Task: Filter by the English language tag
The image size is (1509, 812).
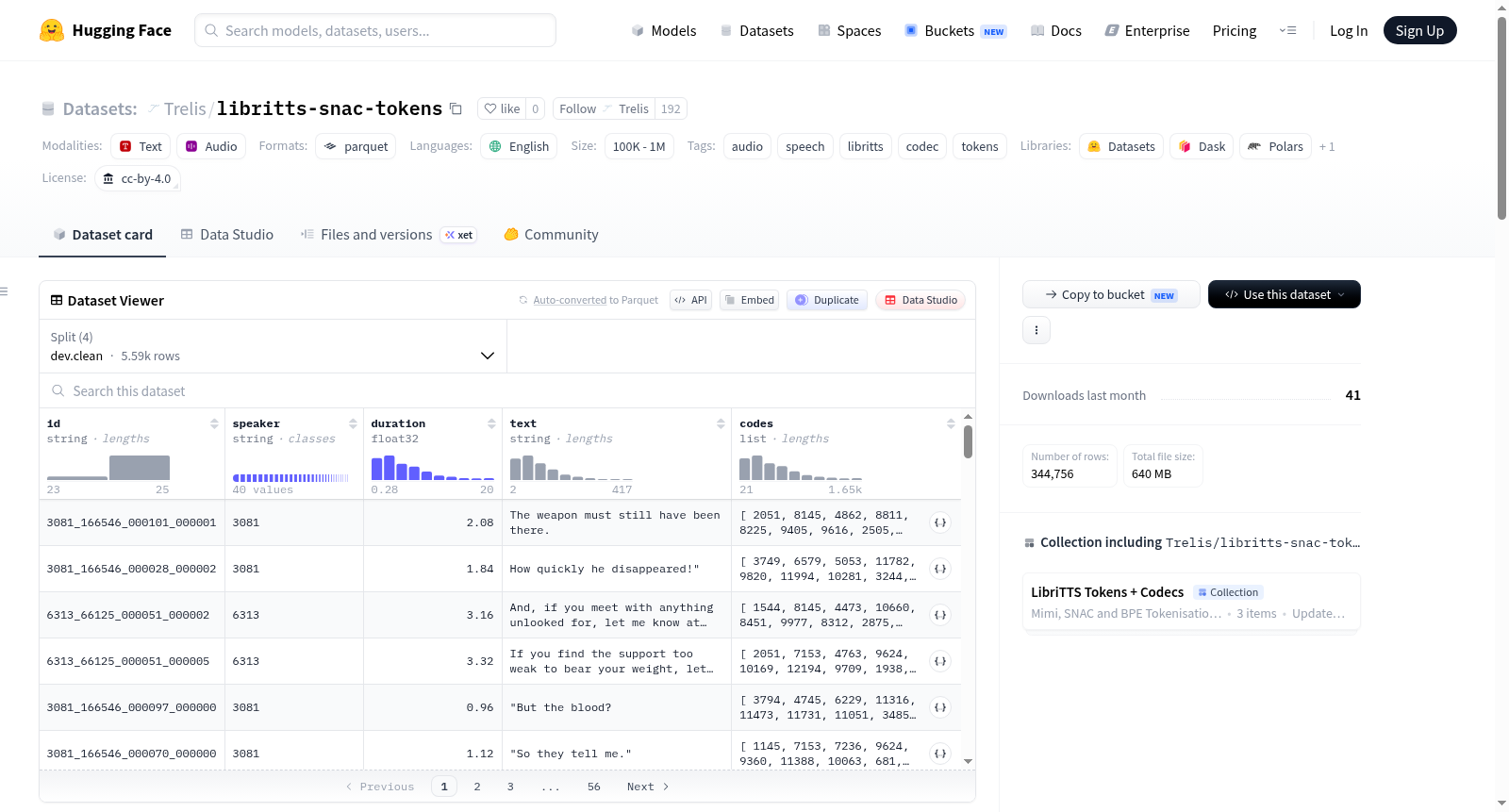Action: point(519,146)
